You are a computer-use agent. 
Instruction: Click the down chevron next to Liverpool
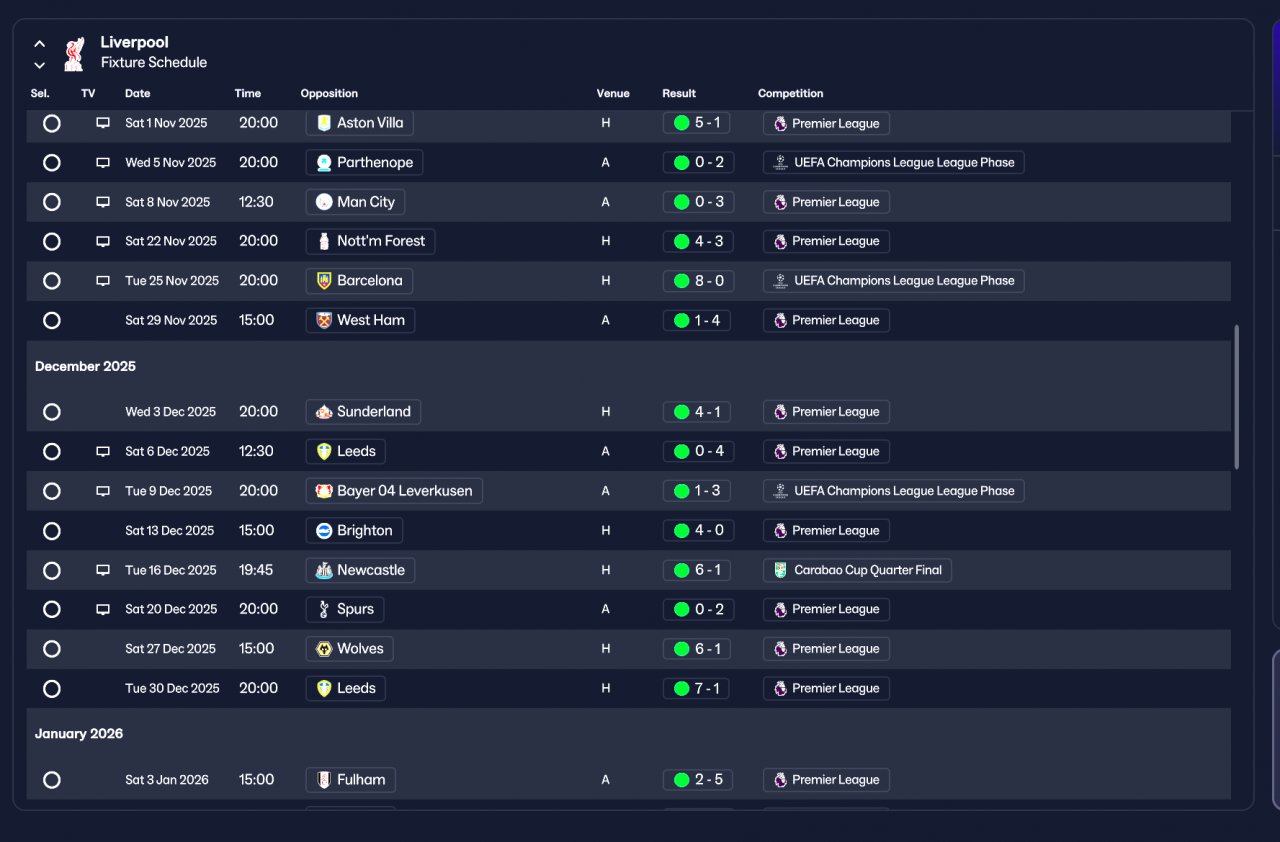click(39, 65)
